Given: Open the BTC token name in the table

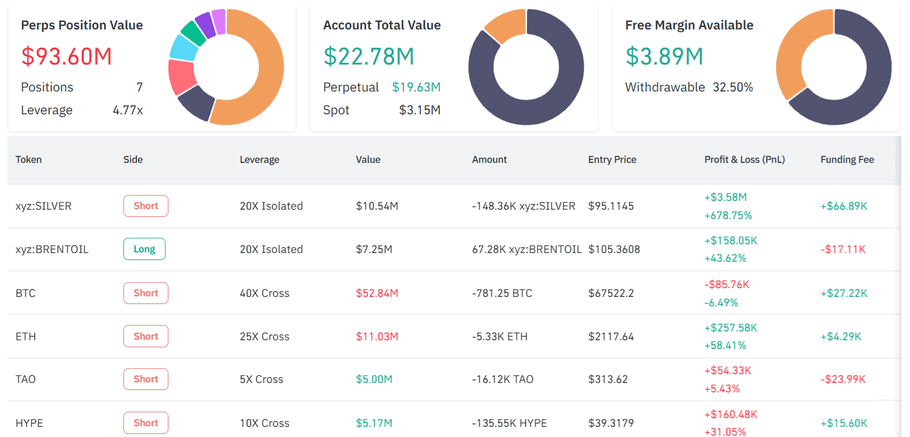Looking at the screenshot, I should 25,293.
